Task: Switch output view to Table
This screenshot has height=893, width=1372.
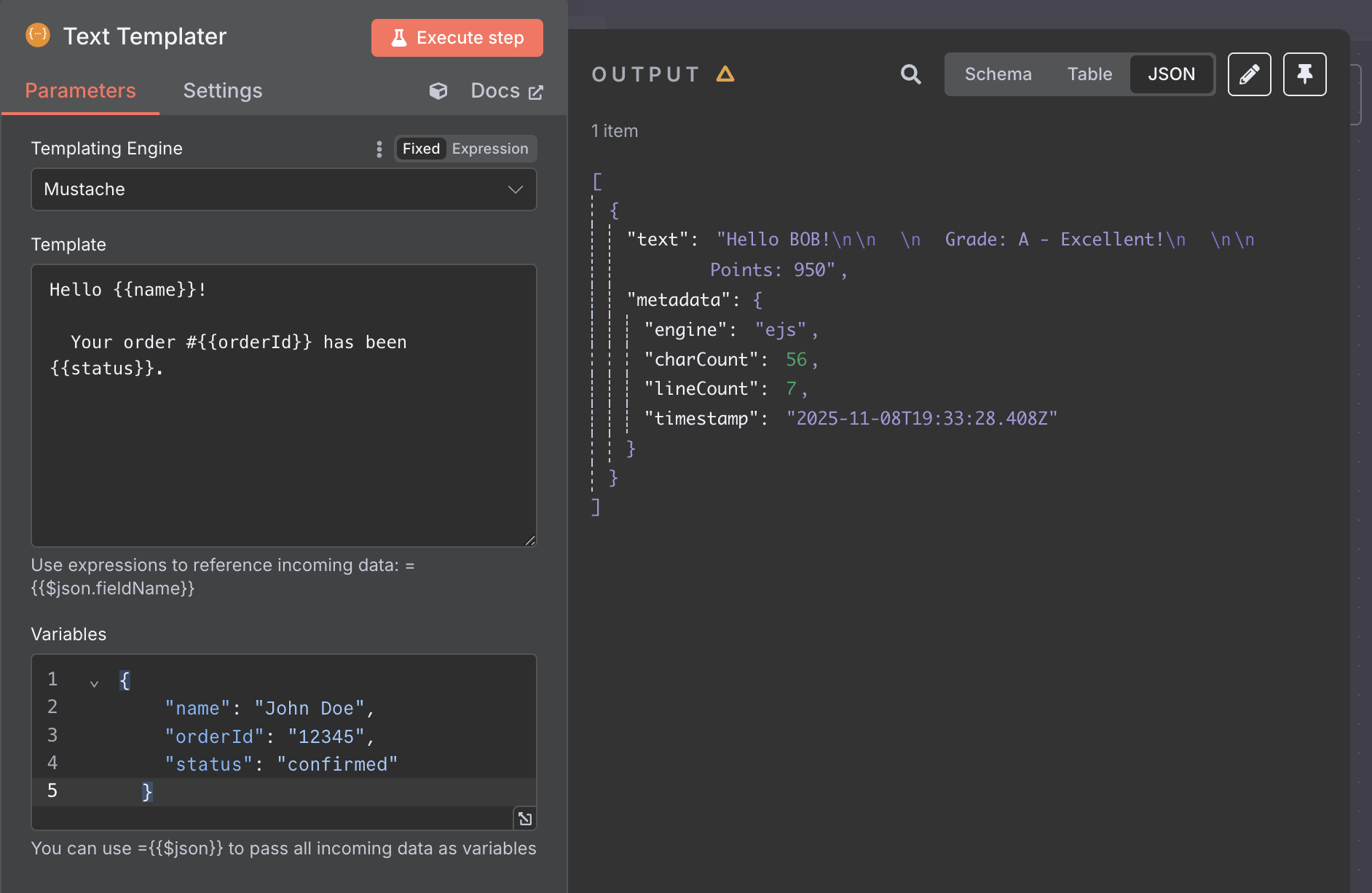Action: tap(1089, 74)
